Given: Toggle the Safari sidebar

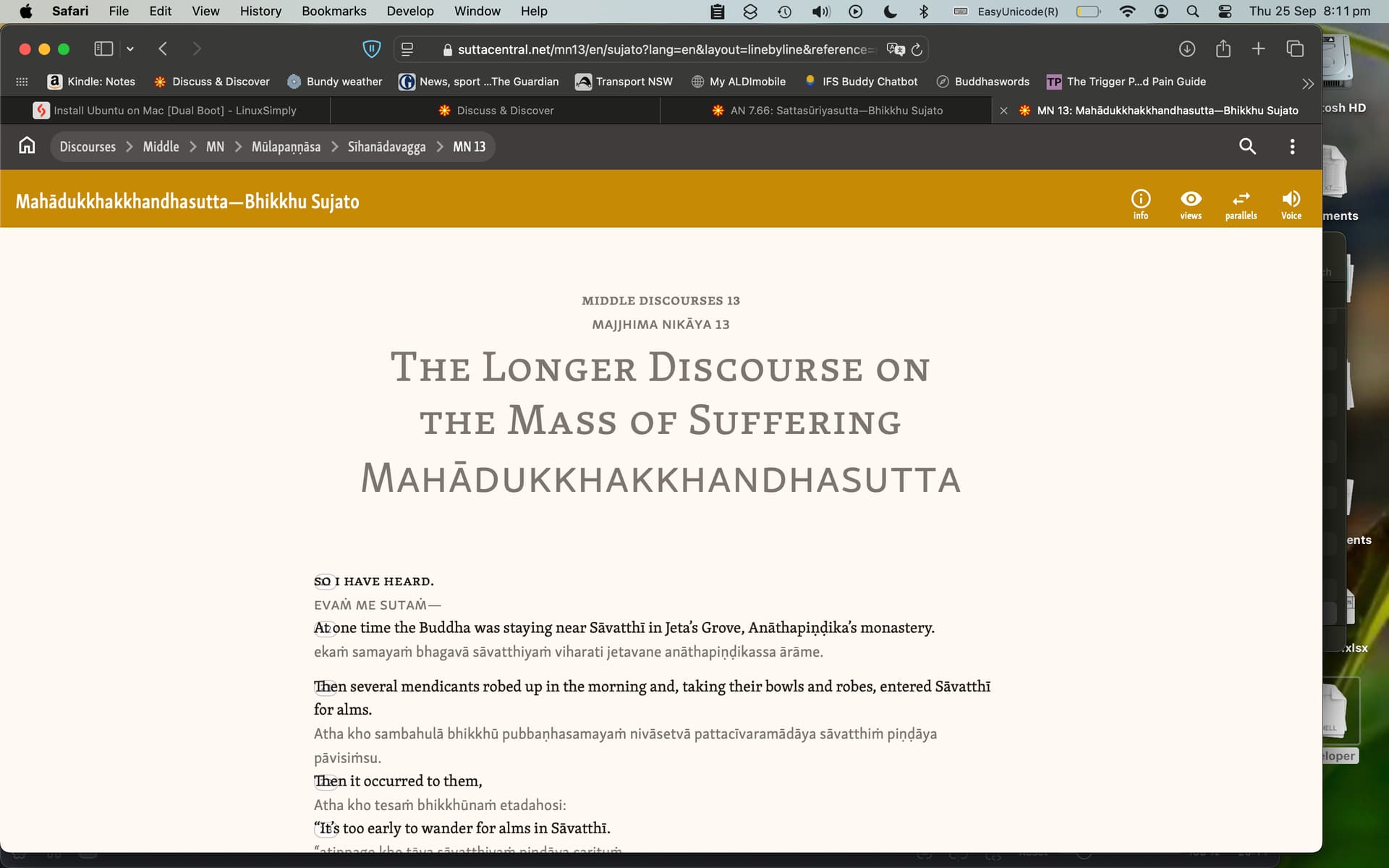Looking at the screenshot, I should pos(103,49).
